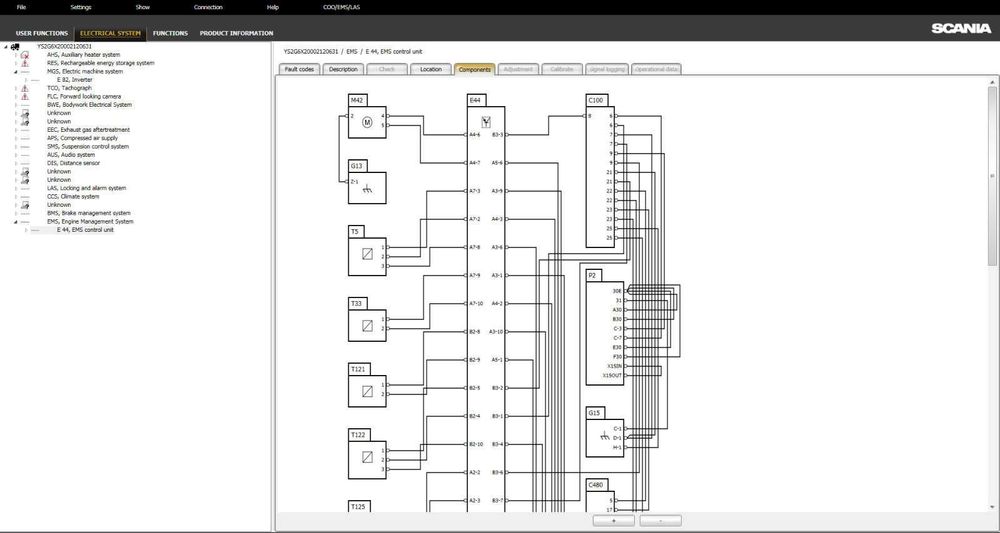Click the question-mark icon of the Unknown row above BMS
The image size is (1000, 533).
(x=25, y=205)
